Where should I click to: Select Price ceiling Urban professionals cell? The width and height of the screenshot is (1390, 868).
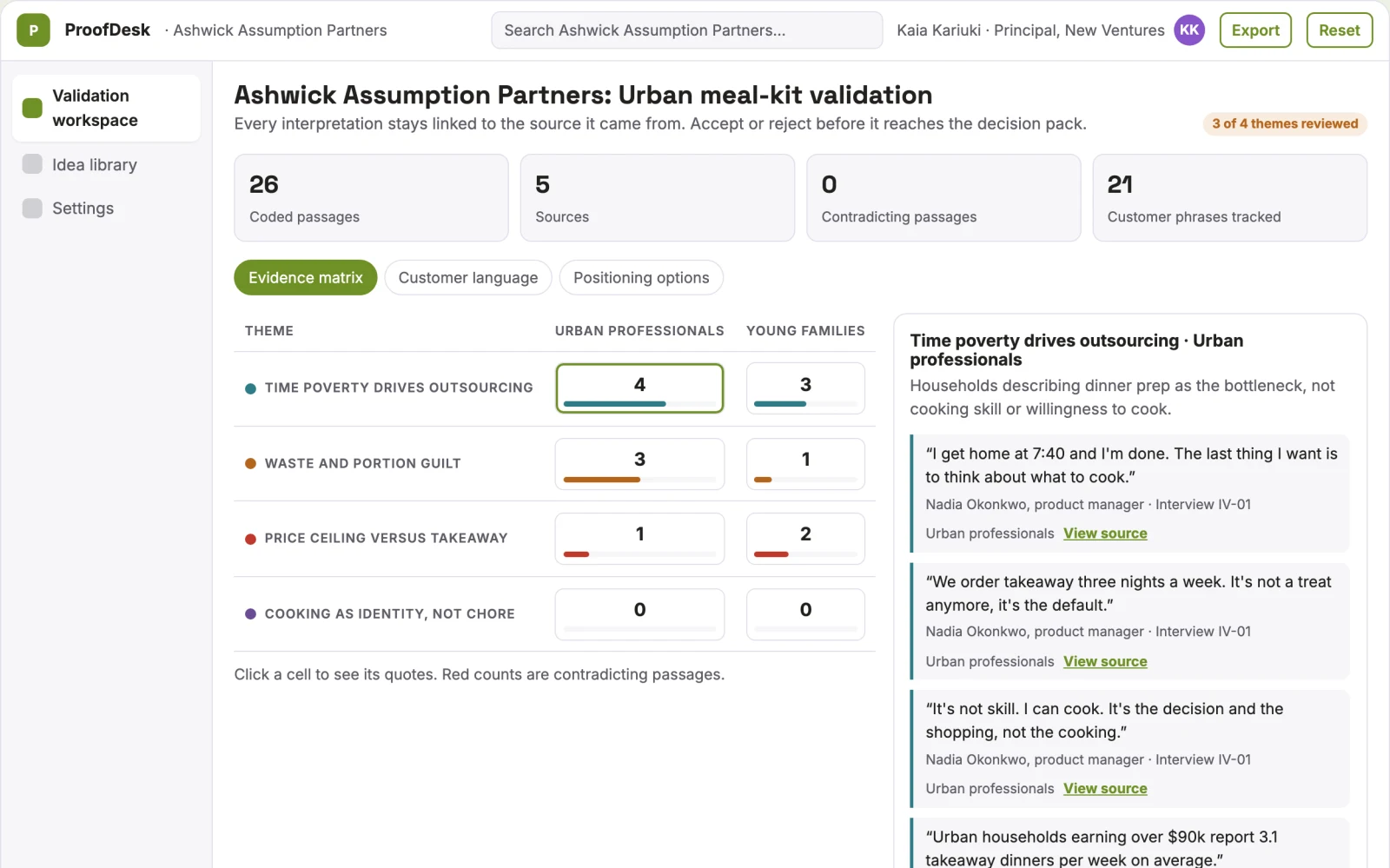coord(639,539)
